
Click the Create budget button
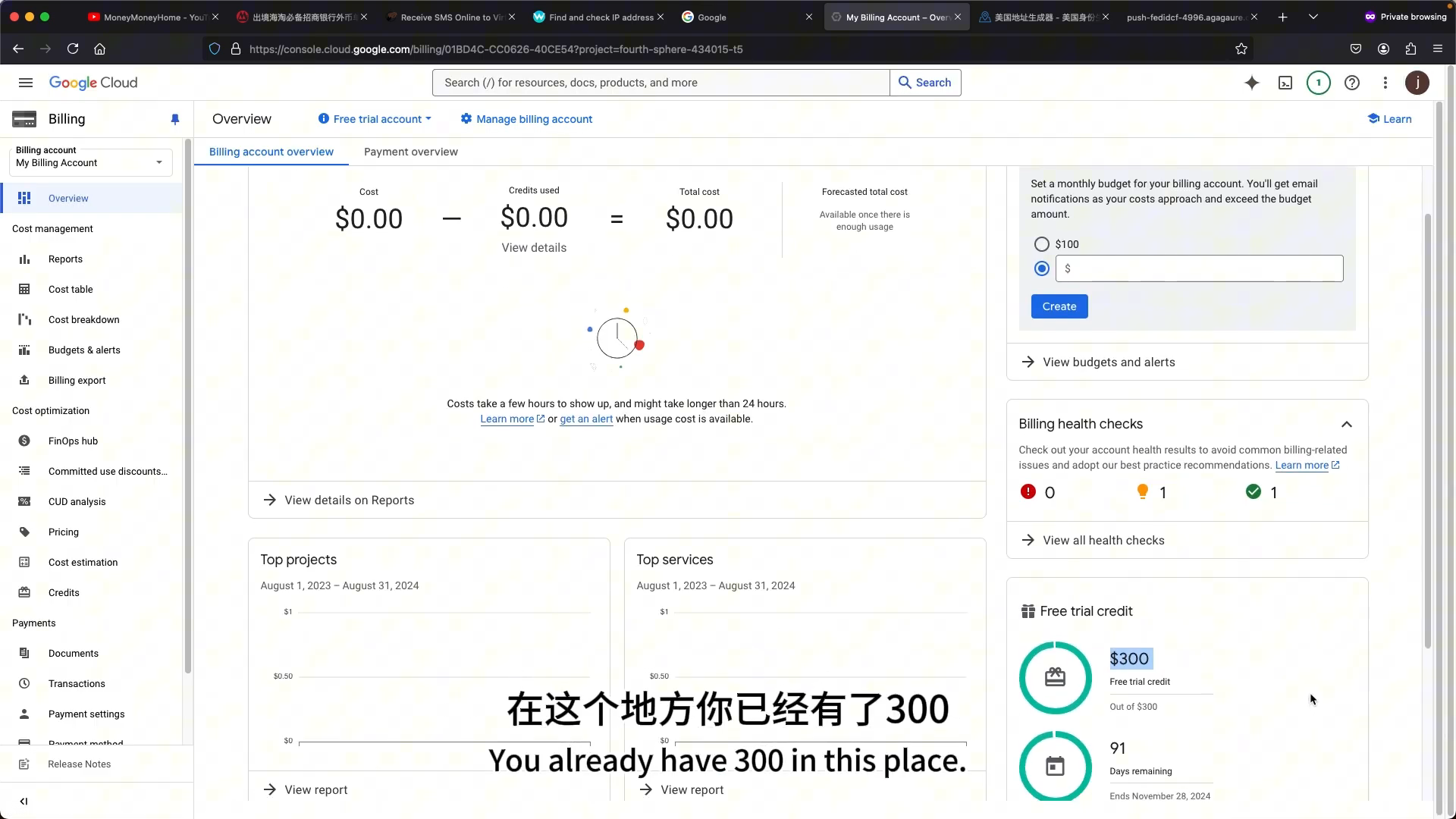[1059, 306]
